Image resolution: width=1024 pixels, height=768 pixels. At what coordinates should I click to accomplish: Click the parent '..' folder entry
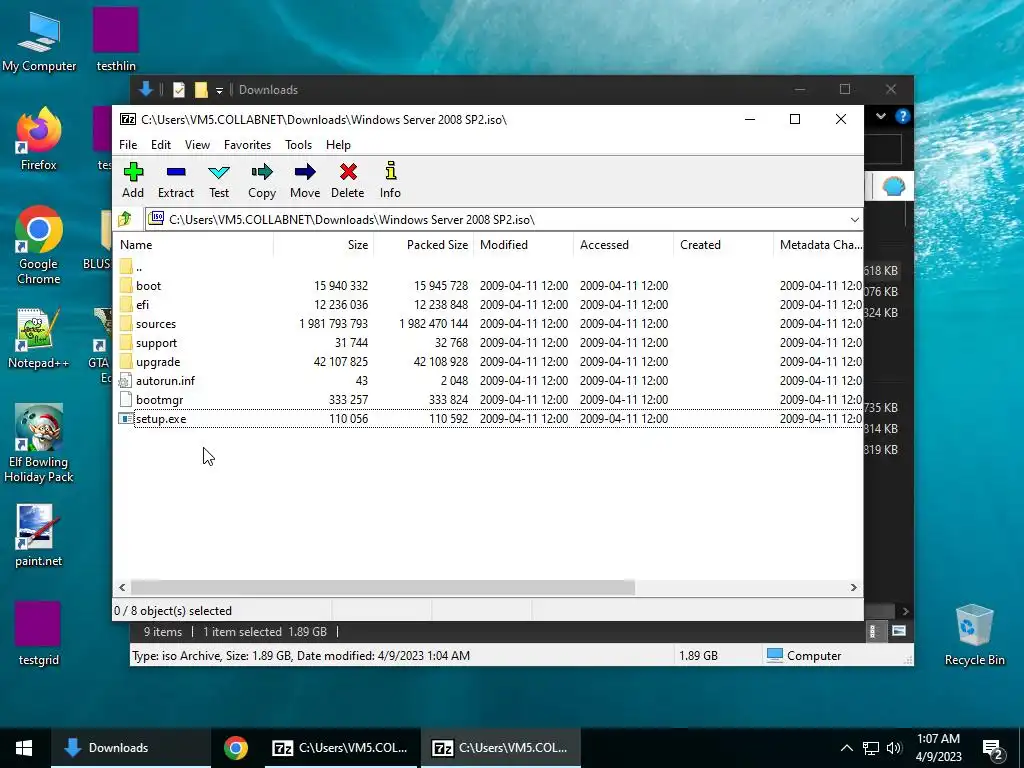(x=131, y=266)
